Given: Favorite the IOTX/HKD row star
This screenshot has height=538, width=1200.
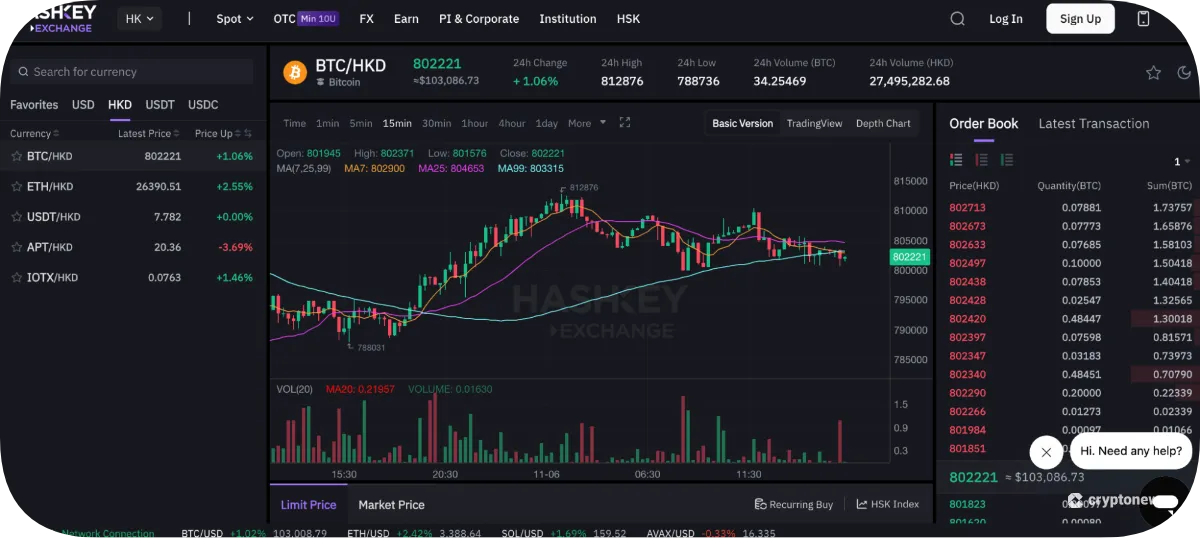Looking at the screenshot, I should pos(16,277).
